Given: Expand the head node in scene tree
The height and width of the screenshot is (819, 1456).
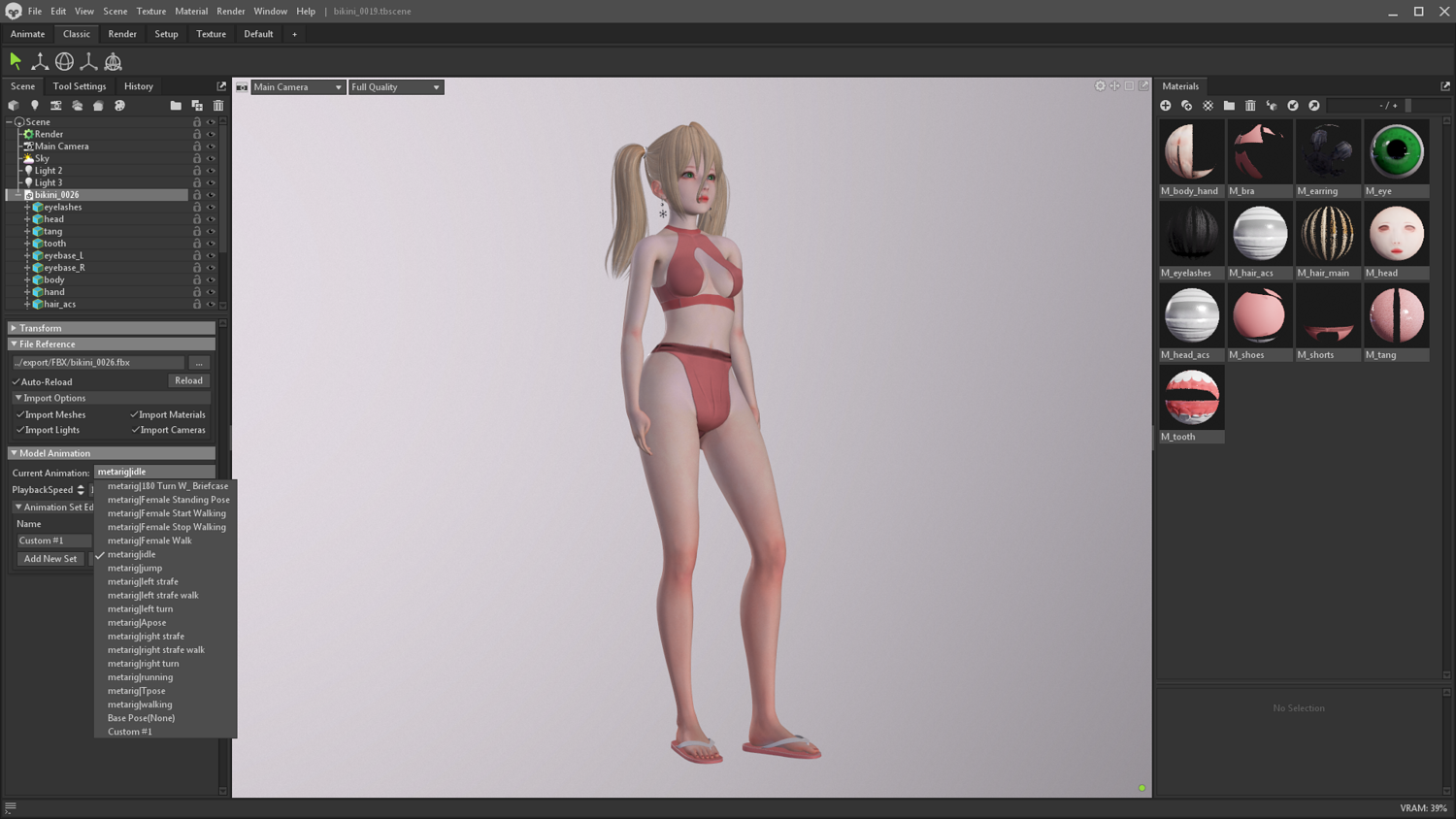Looking at the screenshot, I should coord(27,219).
